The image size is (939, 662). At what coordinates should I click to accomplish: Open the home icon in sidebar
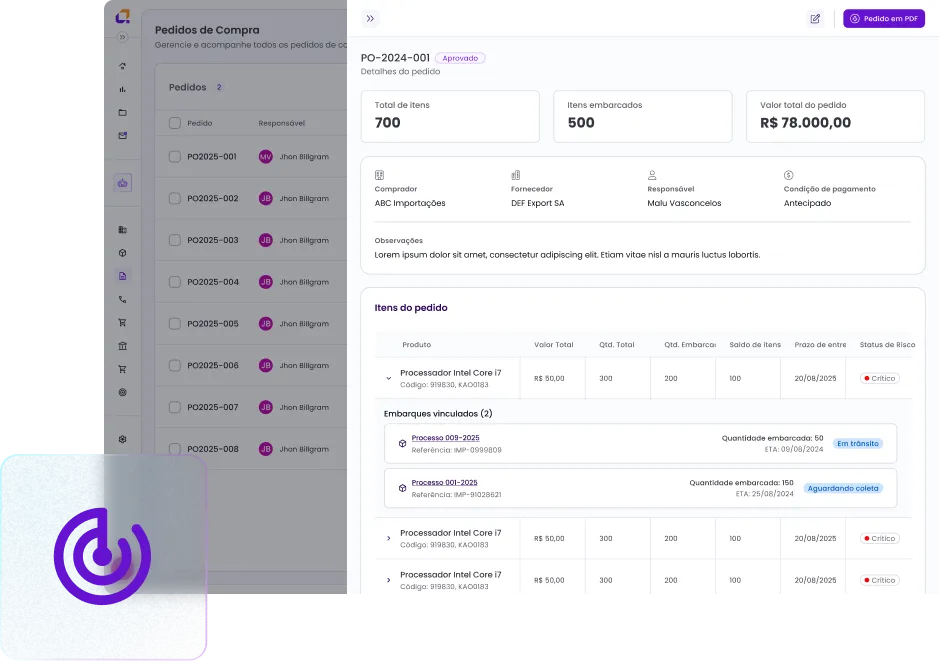(x=123, y=66)
